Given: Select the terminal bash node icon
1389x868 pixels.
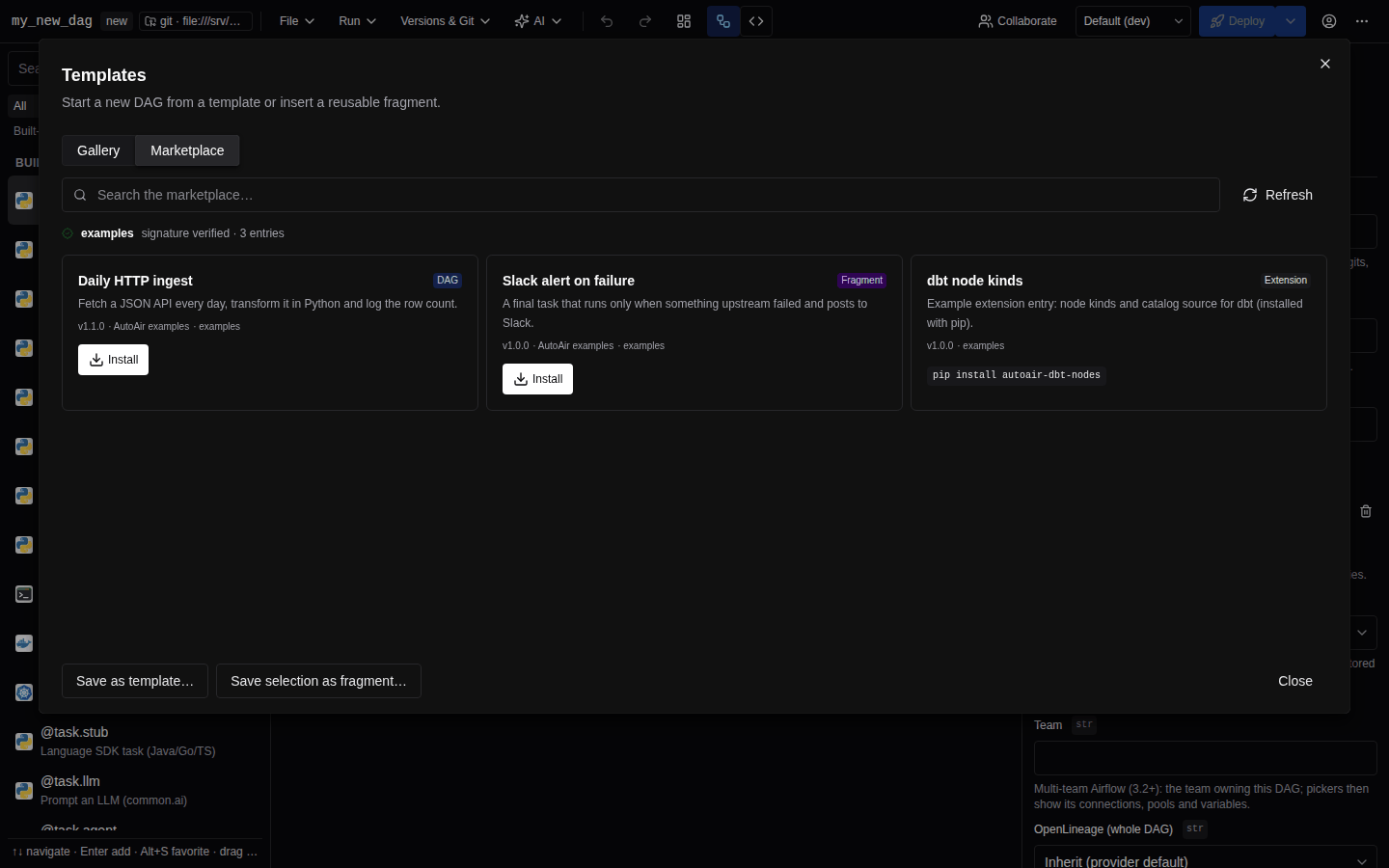Looking at the screenshot, I should tap(24, 594).
